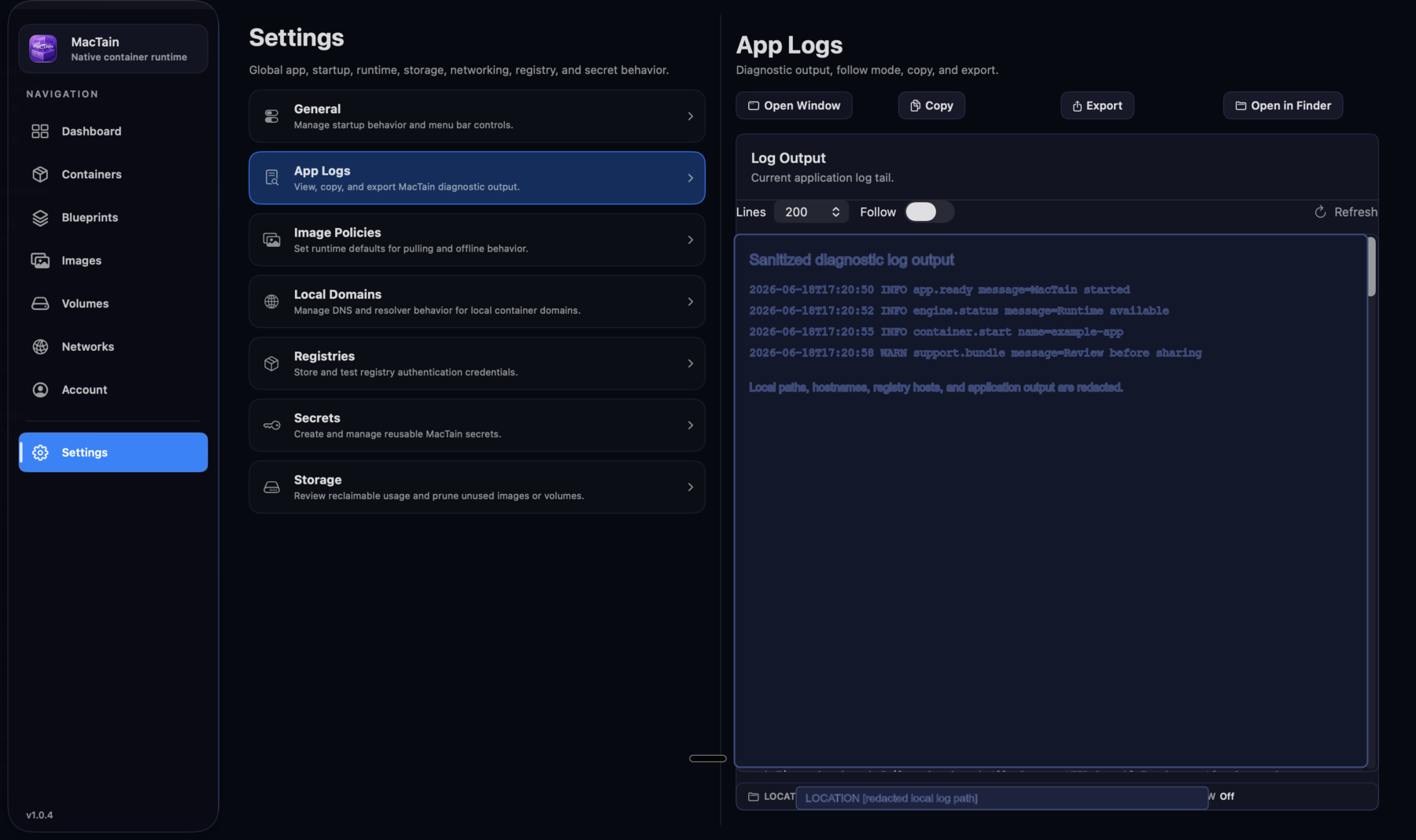The width and height of the screenshot is (1416, 840).
Task: Click the Networks globe icon
Action: 40,347
